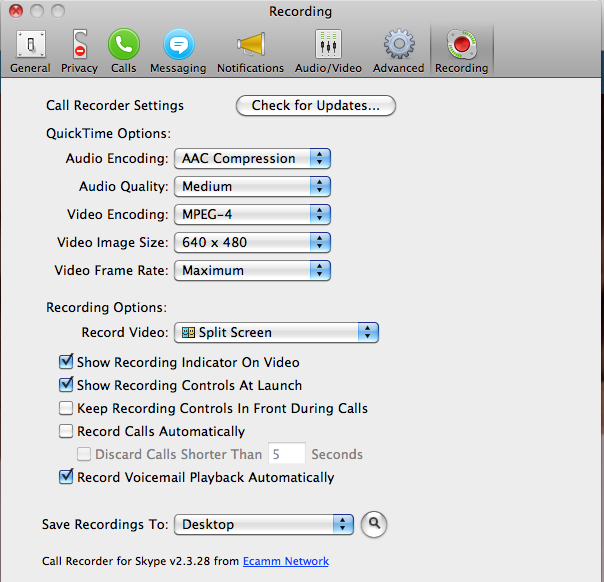The height and width of the screenshot is (582, 604).
Task: Enable Keep Recording Controls In Front
Action: coord(67,408)
